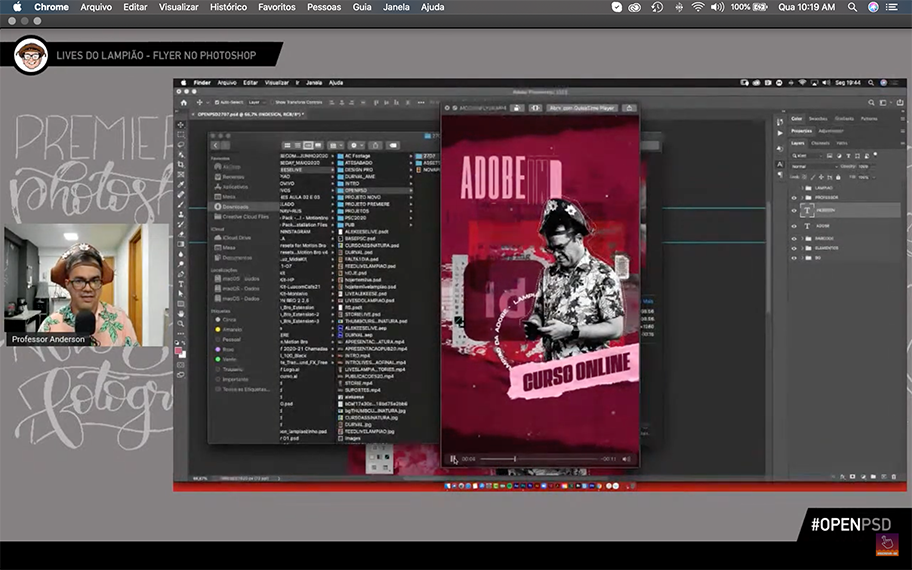Select the Clone Stamp tool

click(x=181, y=214)
